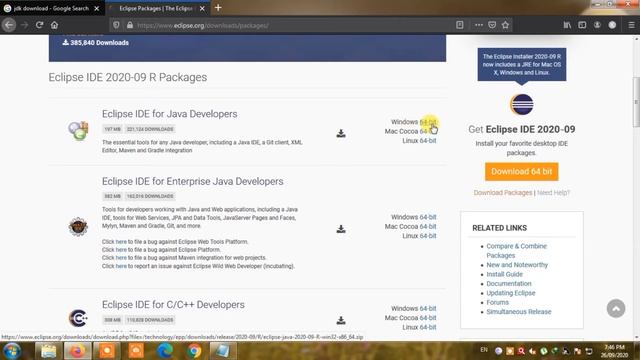This screenshot has height=360, width=640.
Task: Click 'here' link for Maven integration bug
Action: (121, 258)
